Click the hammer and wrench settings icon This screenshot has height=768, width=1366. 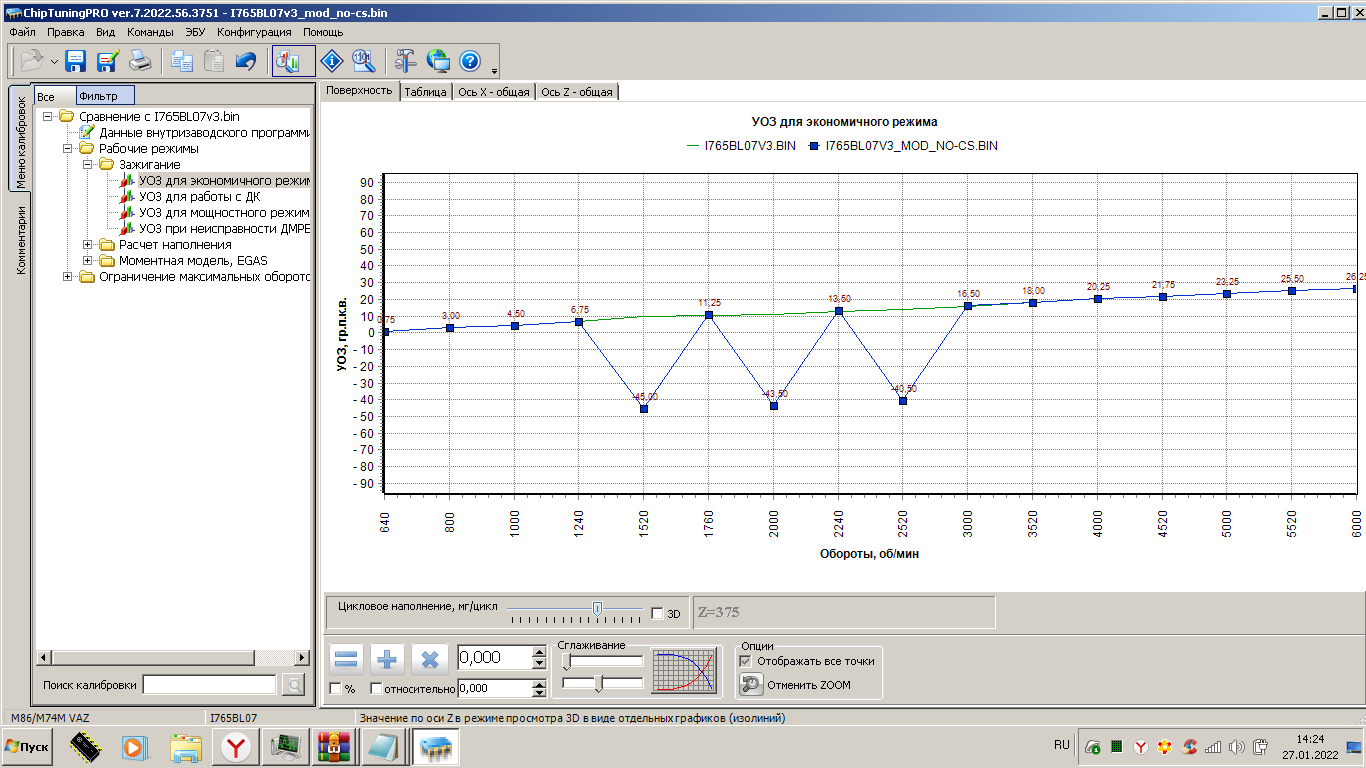click(405, 61)
